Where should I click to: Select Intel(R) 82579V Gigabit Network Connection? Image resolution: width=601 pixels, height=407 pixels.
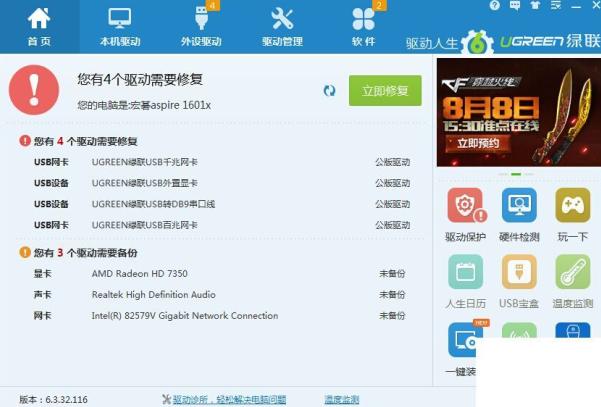point(222,316)
